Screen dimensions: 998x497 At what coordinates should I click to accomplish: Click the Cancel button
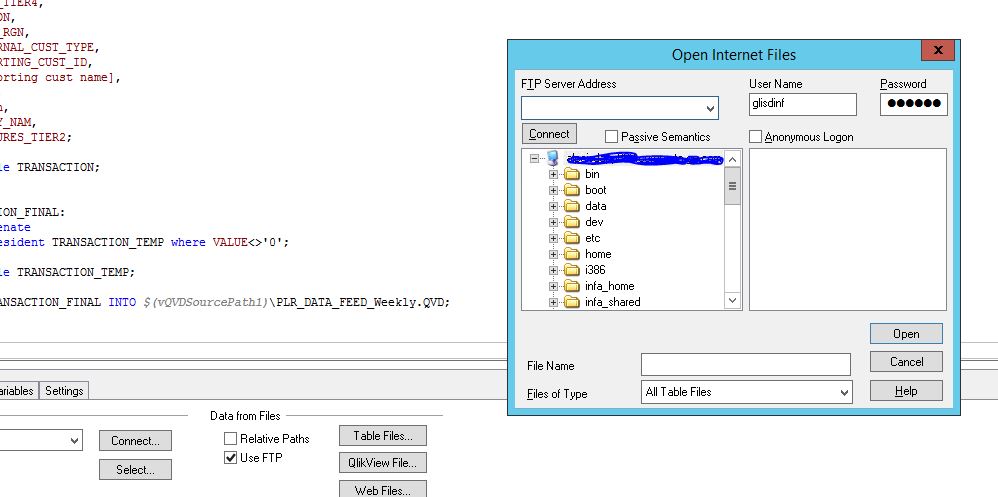pyautogui.click(x=906, y=361)
